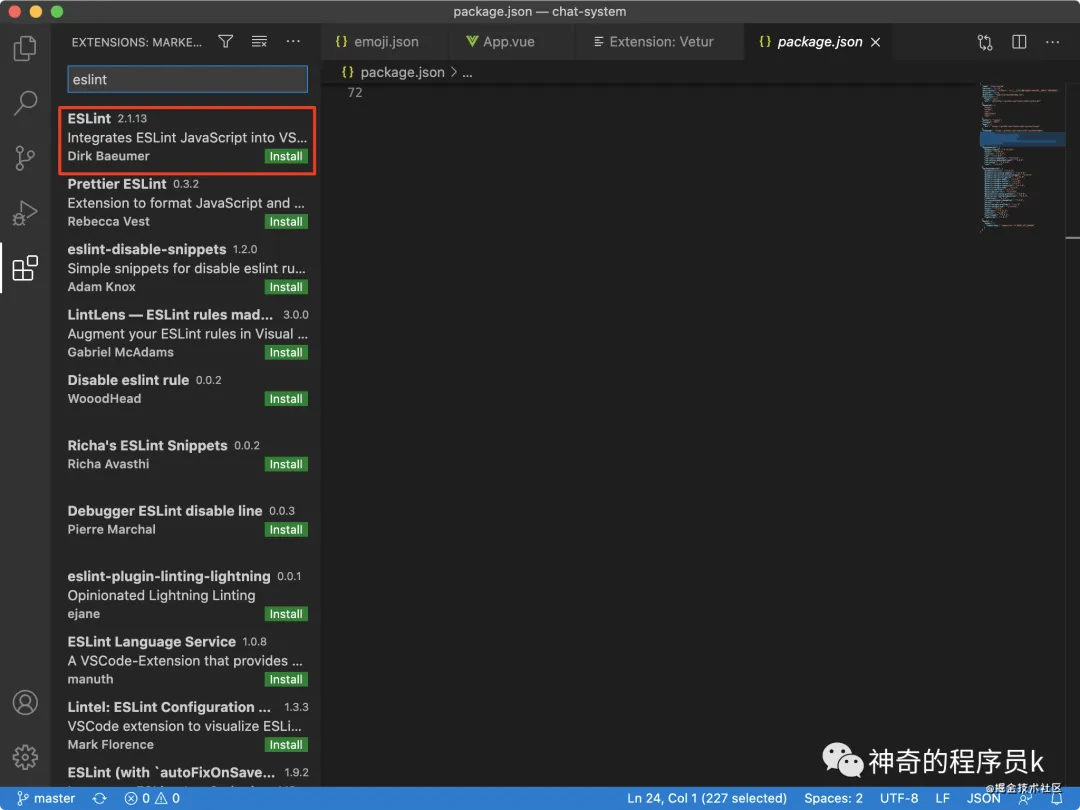Change file encoding UTF-8

(x=899, y=798)
